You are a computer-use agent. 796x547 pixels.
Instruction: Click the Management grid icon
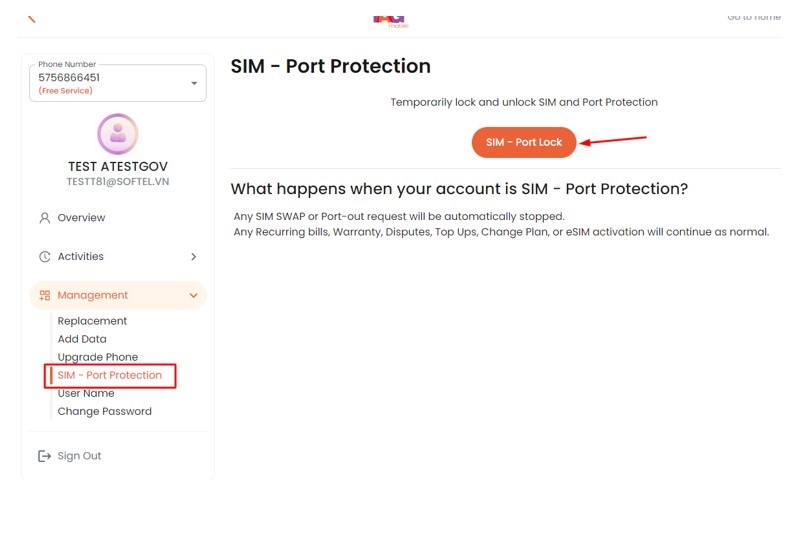coord(45,295)
